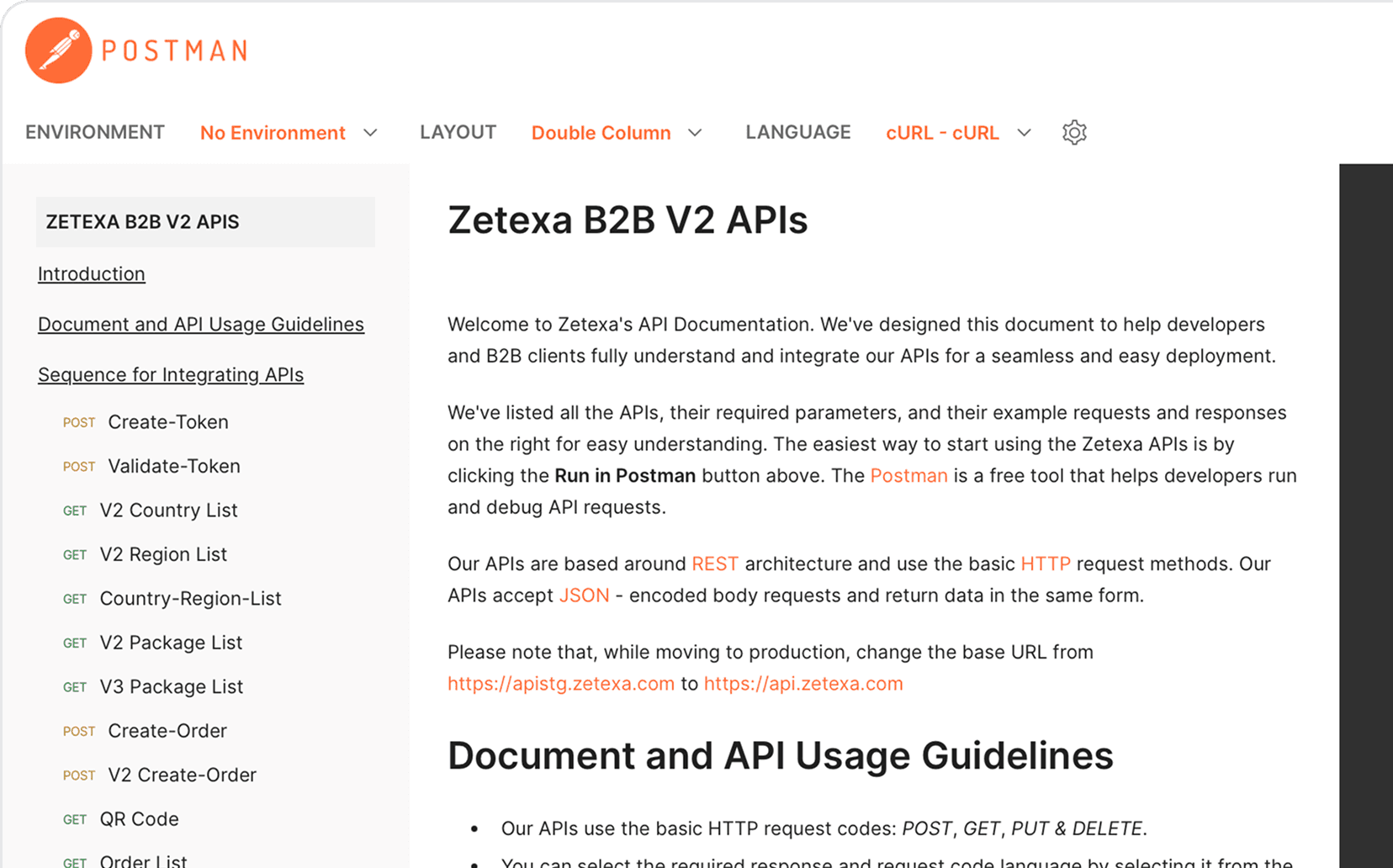The height and width of the screenshot is (868, 1393).
Task: Open the GET V3 Package List request
Action: [x=171, y=687]
